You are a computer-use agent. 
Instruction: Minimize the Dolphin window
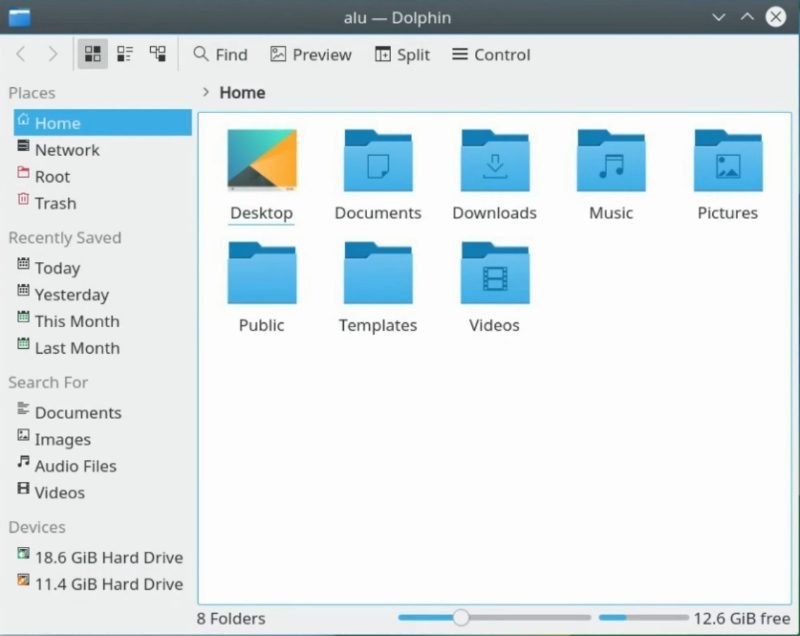718,17
